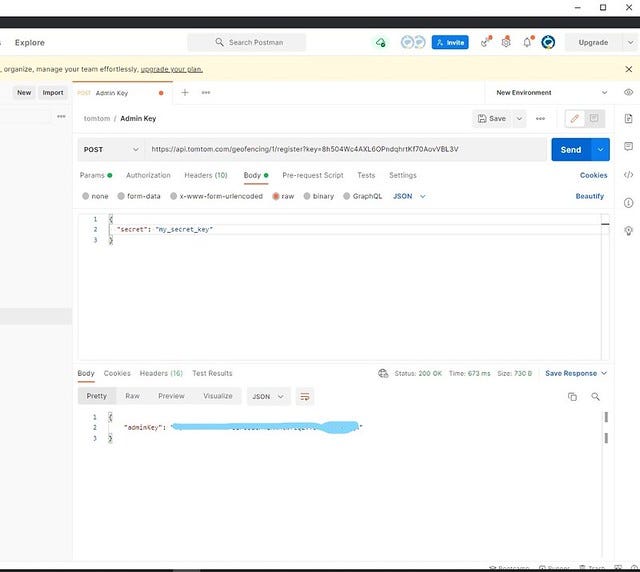Select the binary body type
Image resolution: width=640 pixels, height=572 pixels.
click(318, 196)
